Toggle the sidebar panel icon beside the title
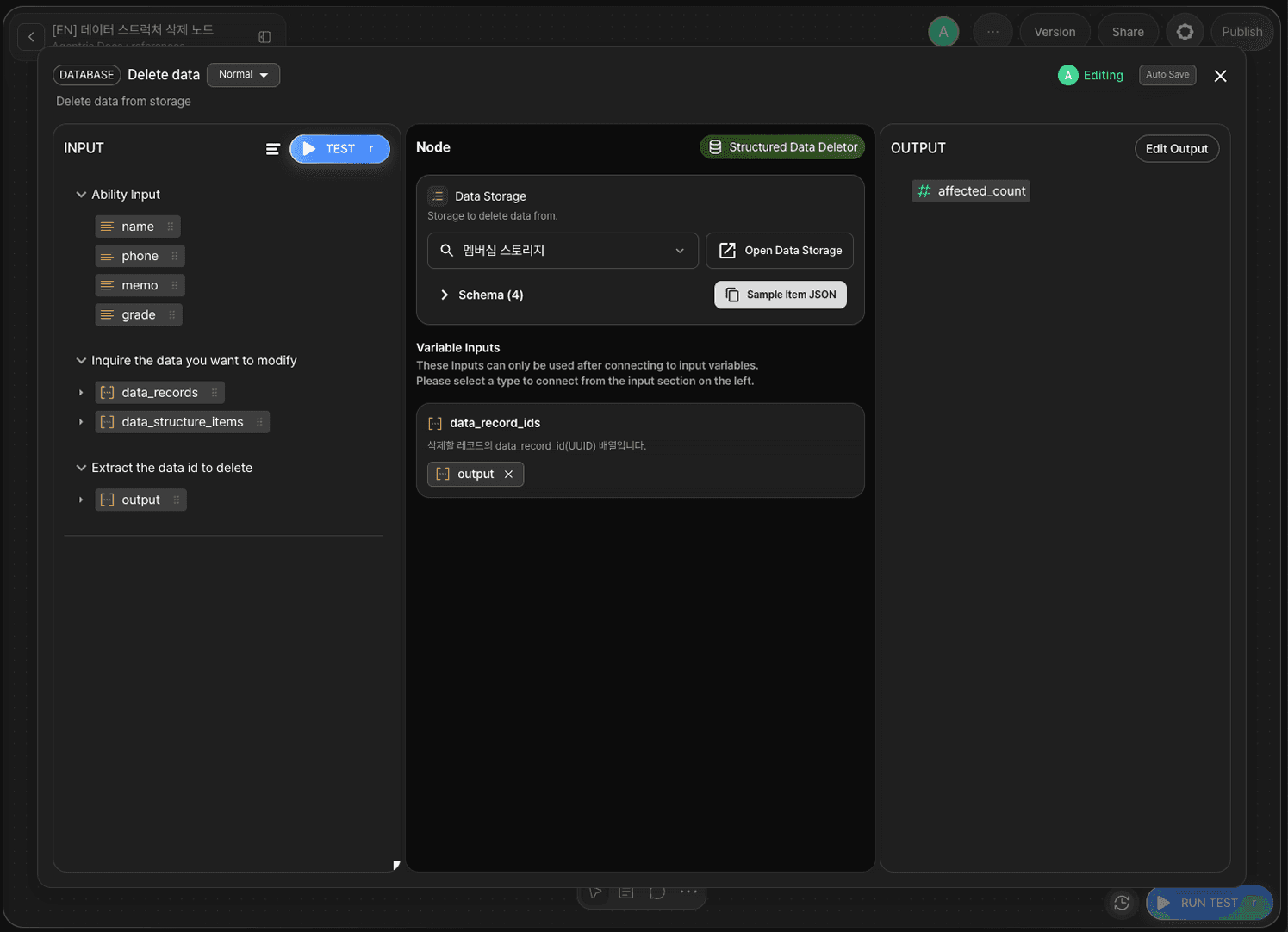Image resolution: width=1288 pixels, height=932 pixels. tap(264, 37)
